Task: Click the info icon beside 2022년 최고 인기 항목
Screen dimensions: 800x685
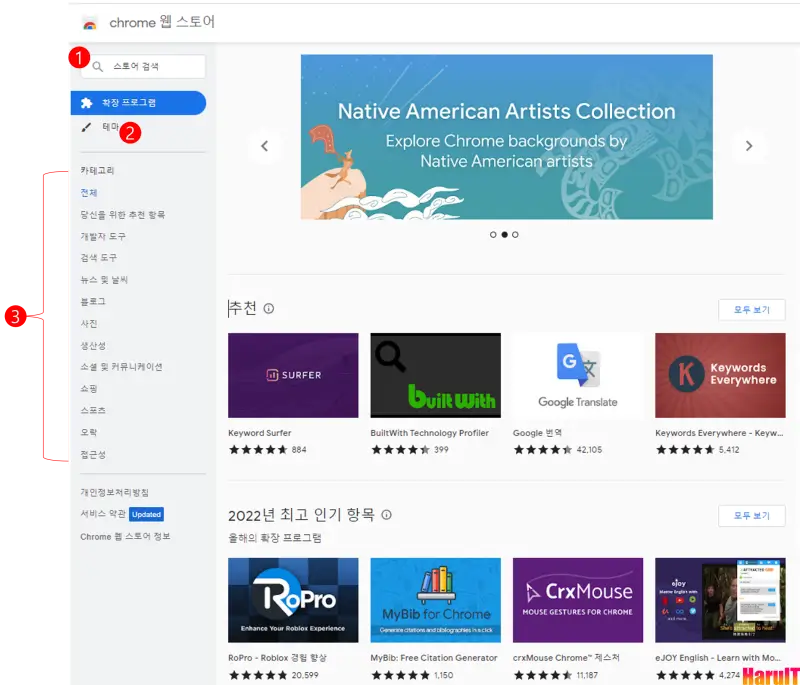Action: click(387, 515)
